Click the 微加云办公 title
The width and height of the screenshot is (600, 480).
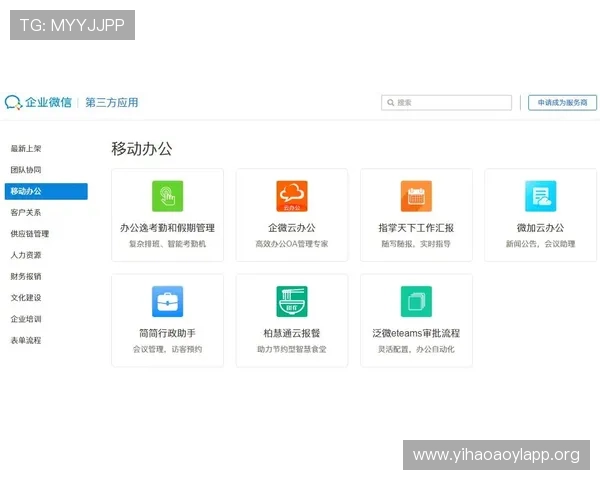540,228
